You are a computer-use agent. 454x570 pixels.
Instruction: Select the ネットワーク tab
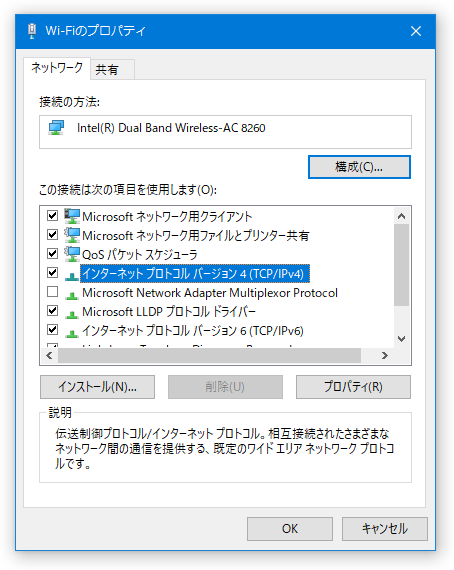point(57,68)
